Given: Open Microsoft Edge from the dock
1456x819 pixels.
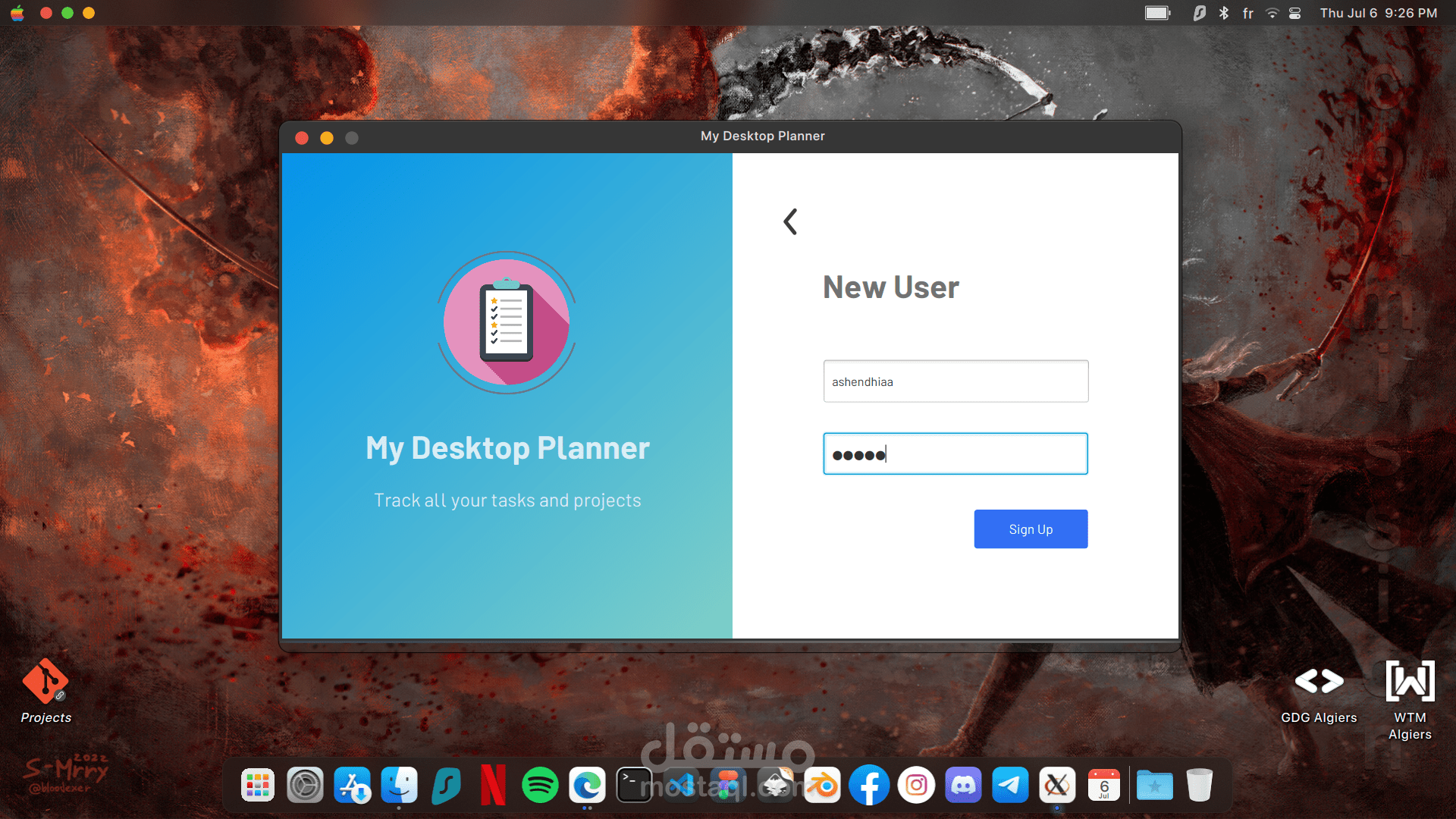Looking at the screenshot, I should pyautogui.click(x=587, y=786).
